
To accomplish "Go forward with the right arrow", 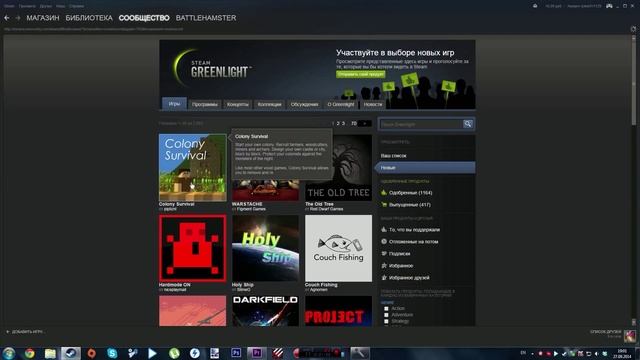I will pyautogui.click(x=18, y=18).
